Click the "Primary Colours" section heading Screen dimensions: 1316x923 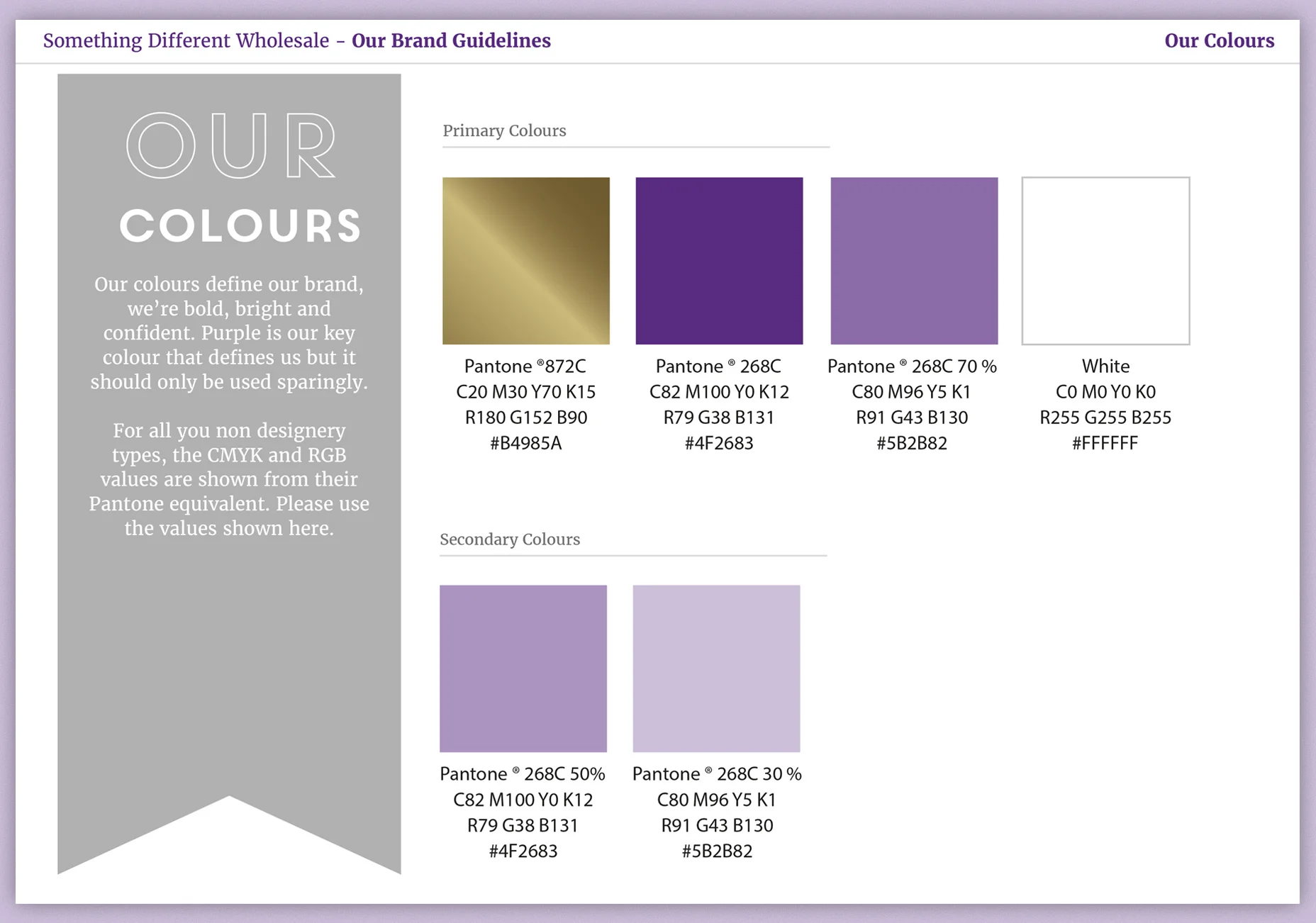coord(504,131)
